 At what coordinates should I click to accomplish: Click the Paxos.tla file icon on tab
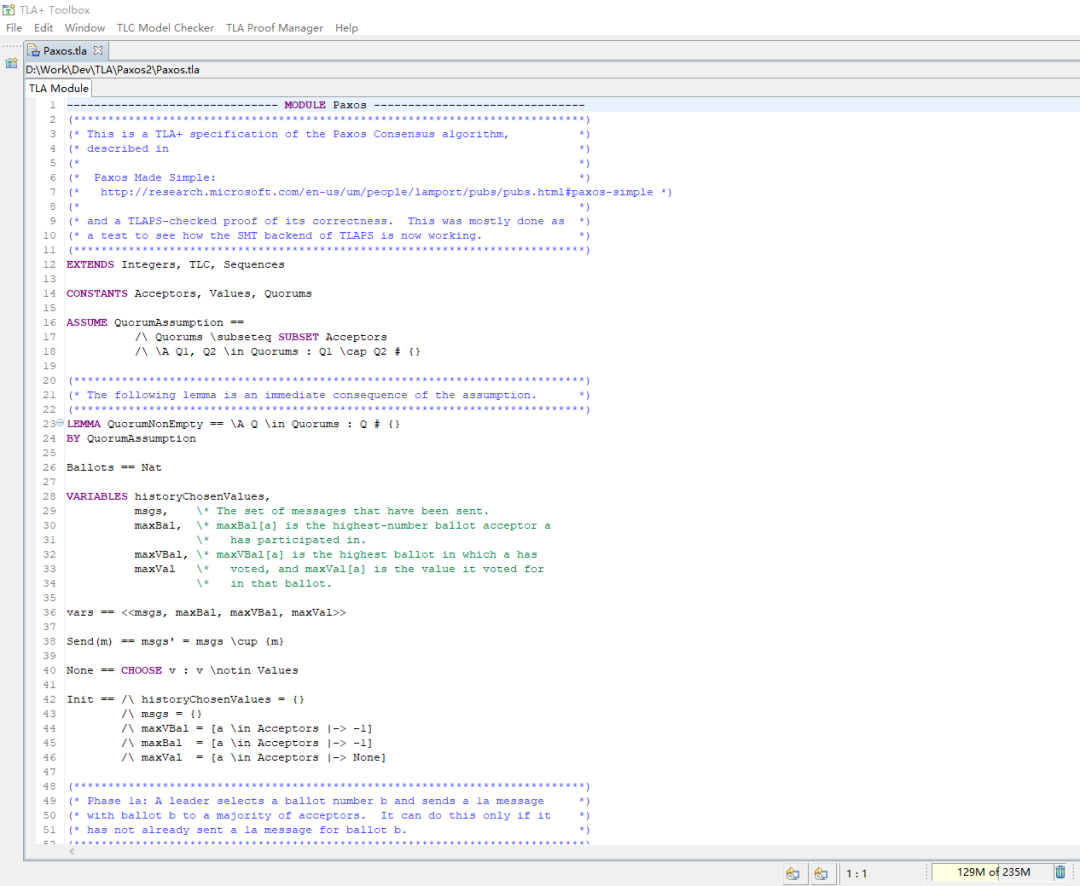coord(34,50)
